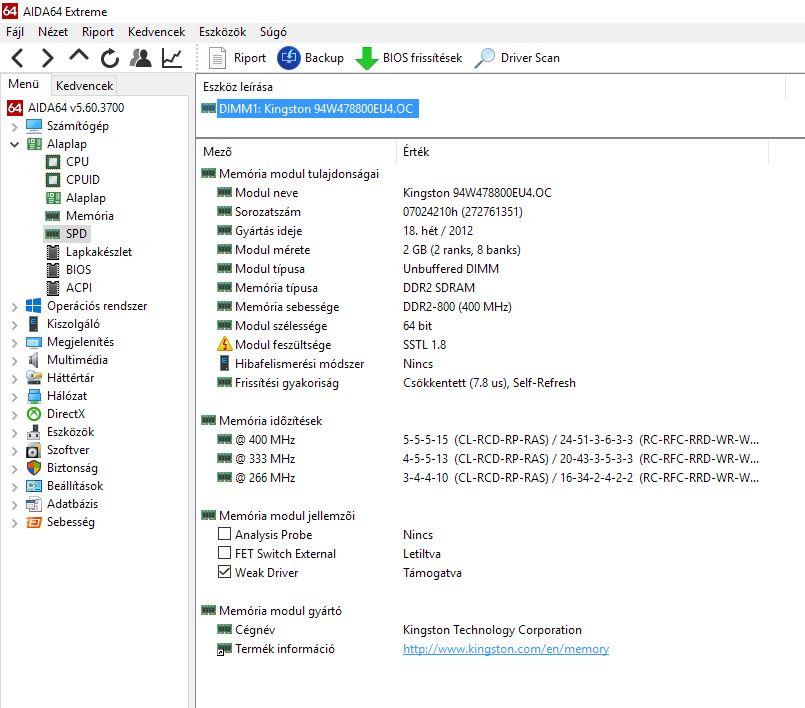Click the Adatbázis tree item icon

33,504
